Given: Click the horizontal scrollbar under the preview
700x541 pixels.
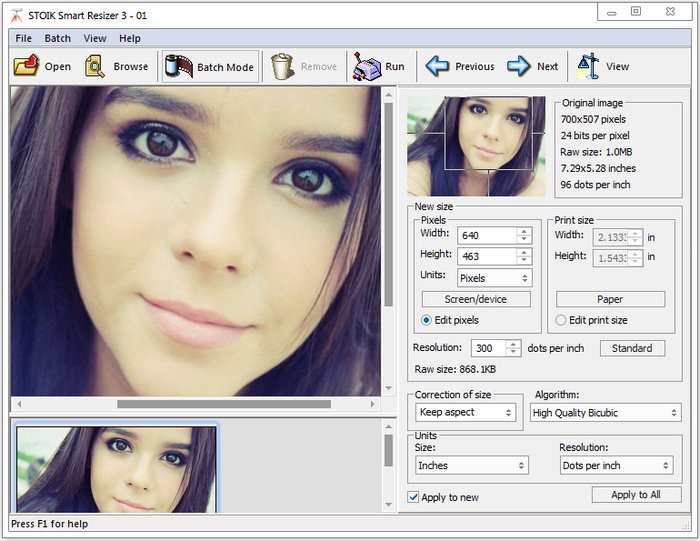Looking at the screenshot, I should [x=223, y=404].
